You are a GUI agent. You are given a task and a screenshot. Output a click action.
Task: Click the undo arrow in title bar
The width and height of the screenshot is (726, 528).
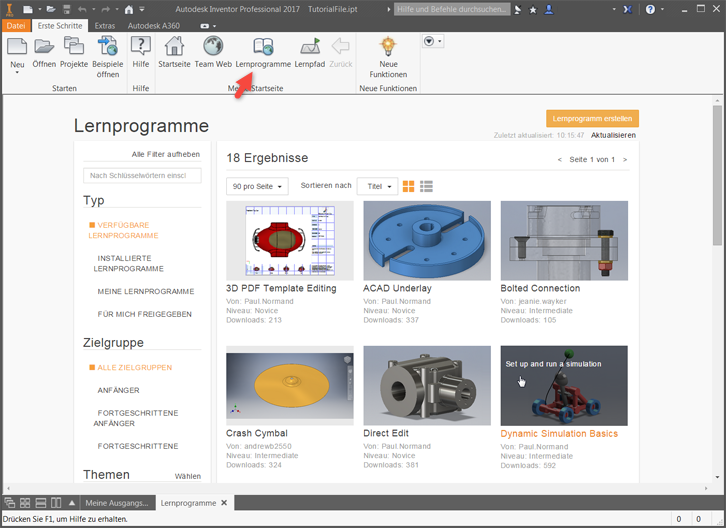[82, 9]
